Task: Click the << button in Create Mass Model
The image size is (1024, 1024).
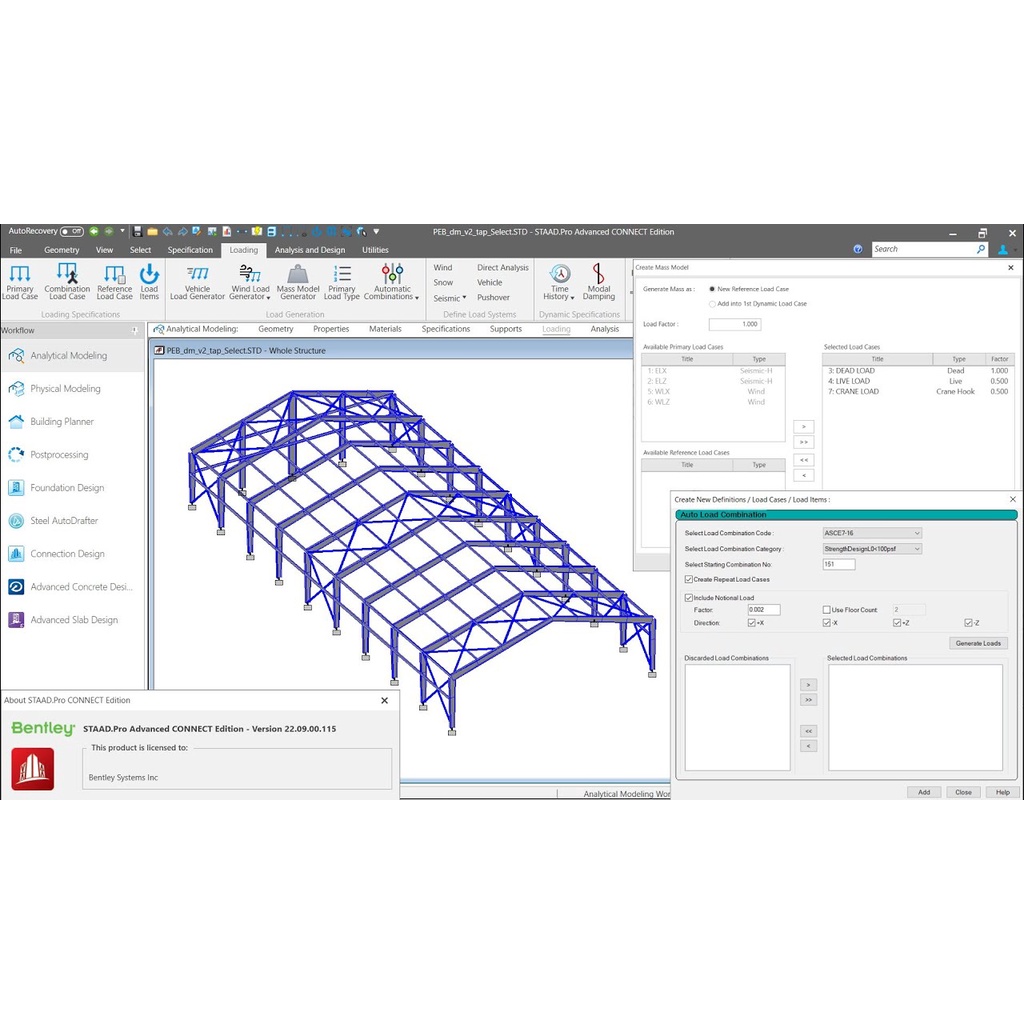Action: click(x=803, y=460)
